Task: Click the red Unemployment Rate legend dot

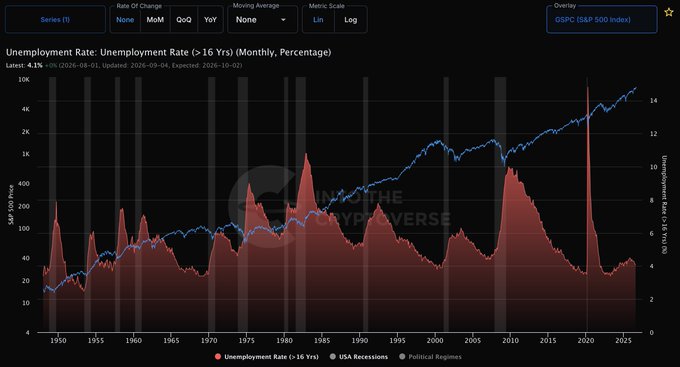Action: [x=218, y=357]
